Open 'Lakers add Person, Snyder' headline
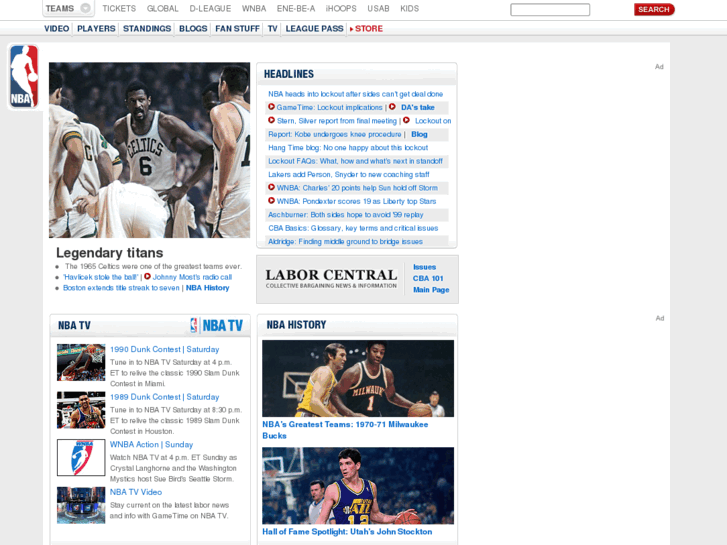The height and width of the screenshot is (545, 727). coord(349,174)
